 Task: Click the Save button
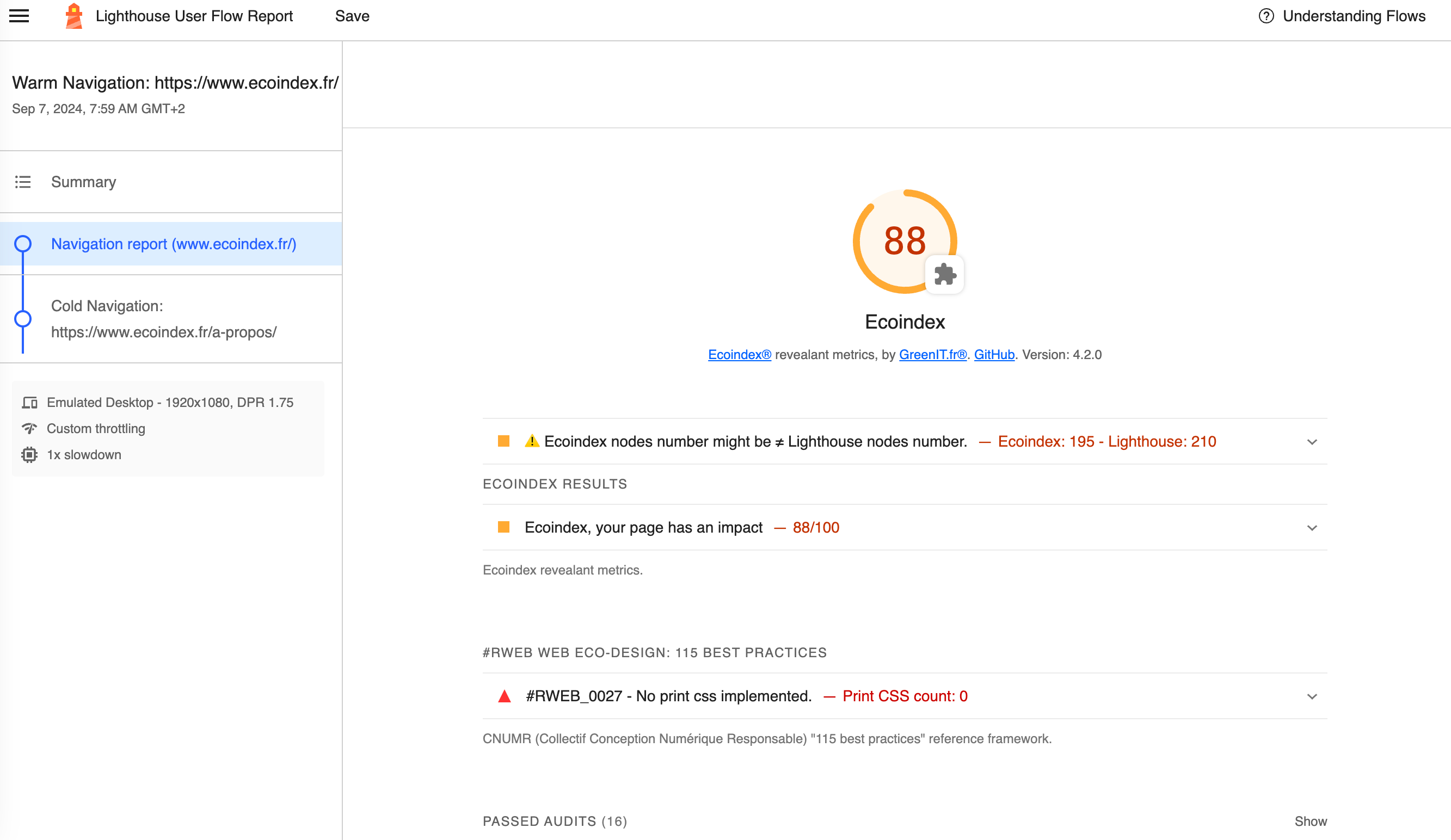coord(352,16)
